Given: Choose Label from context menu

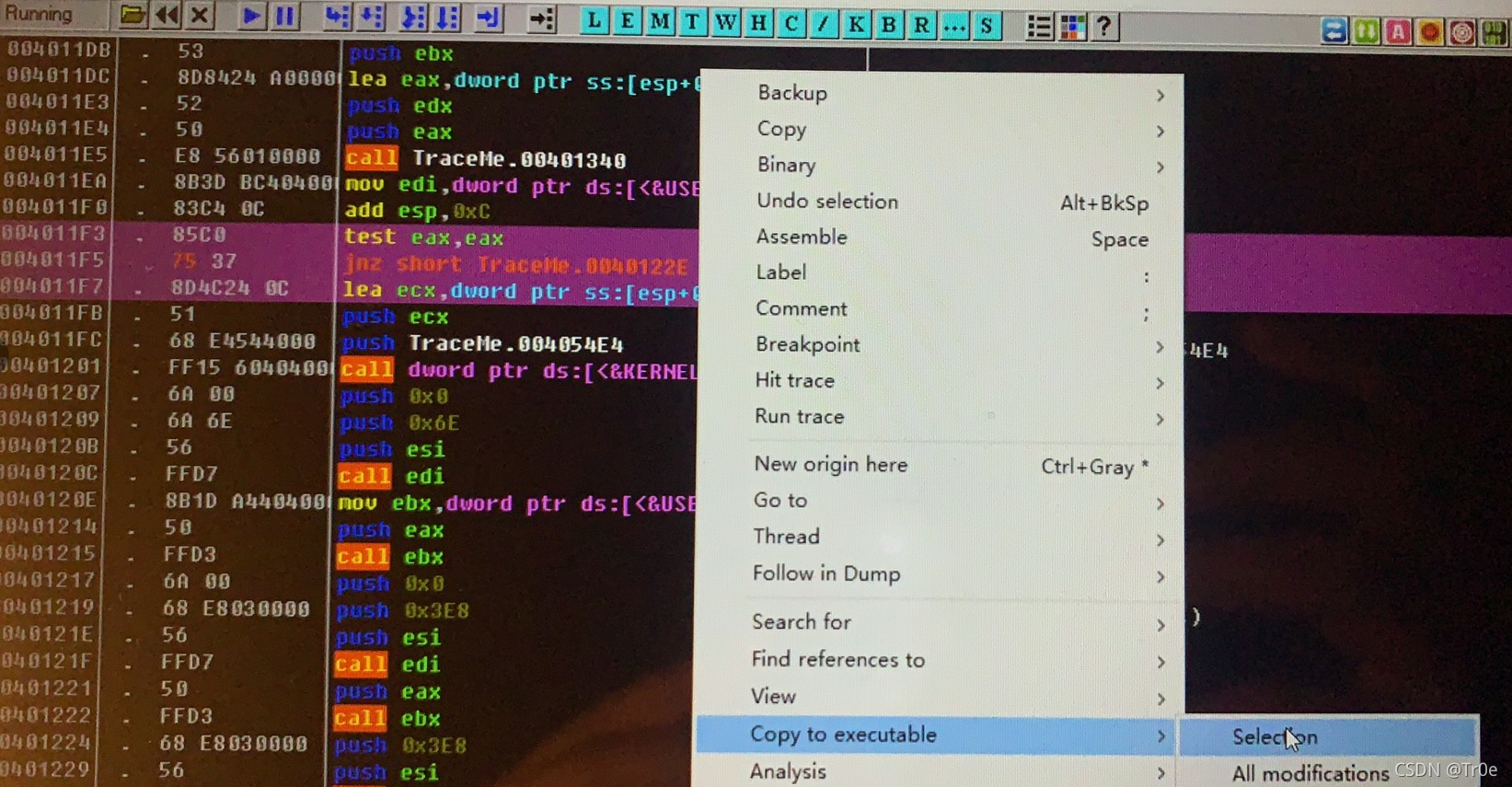Looking at the screenshot, I should click(x=941, y=273).
